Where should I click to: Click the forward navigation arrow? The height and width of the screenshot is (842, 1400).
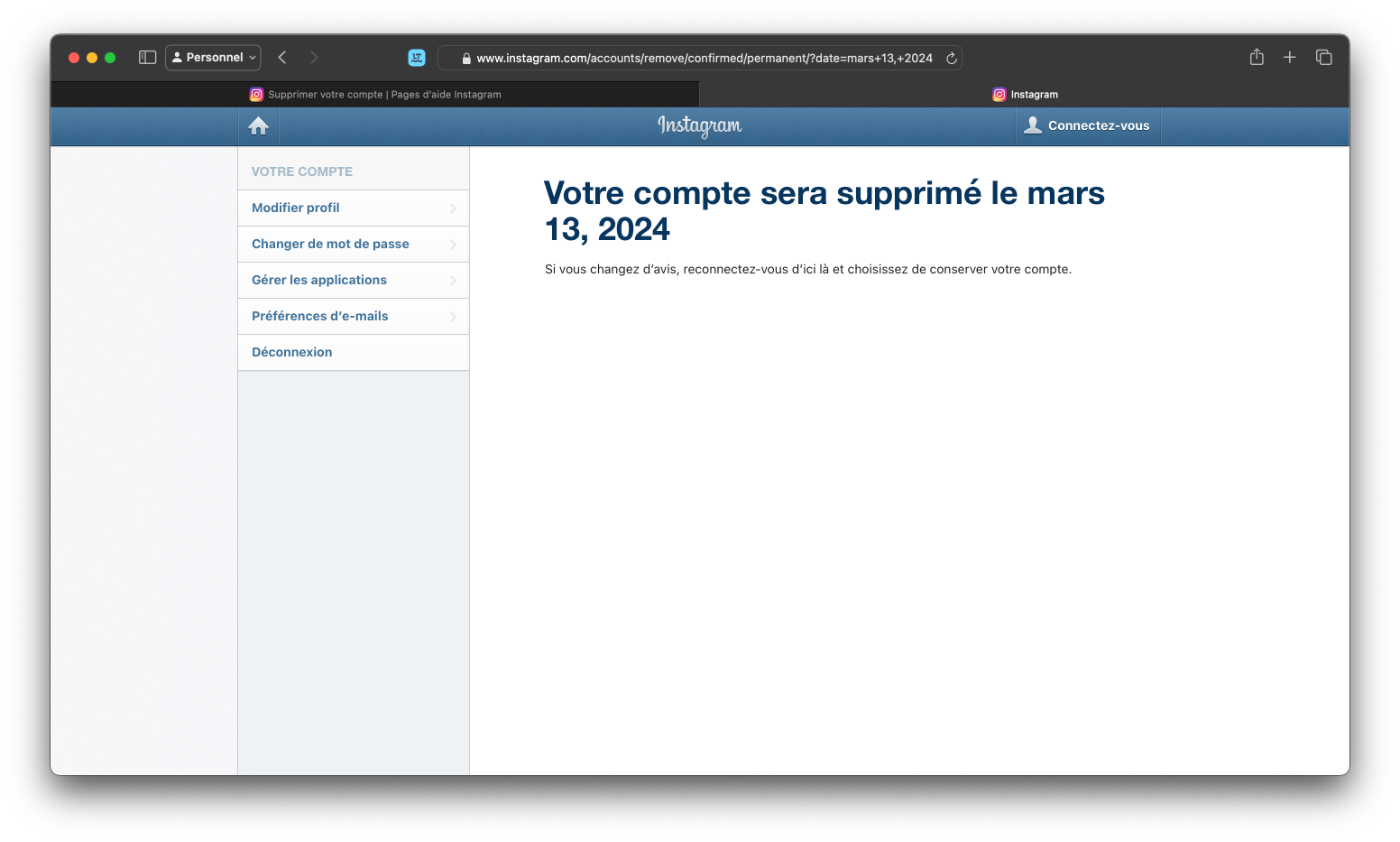[314, 58]
